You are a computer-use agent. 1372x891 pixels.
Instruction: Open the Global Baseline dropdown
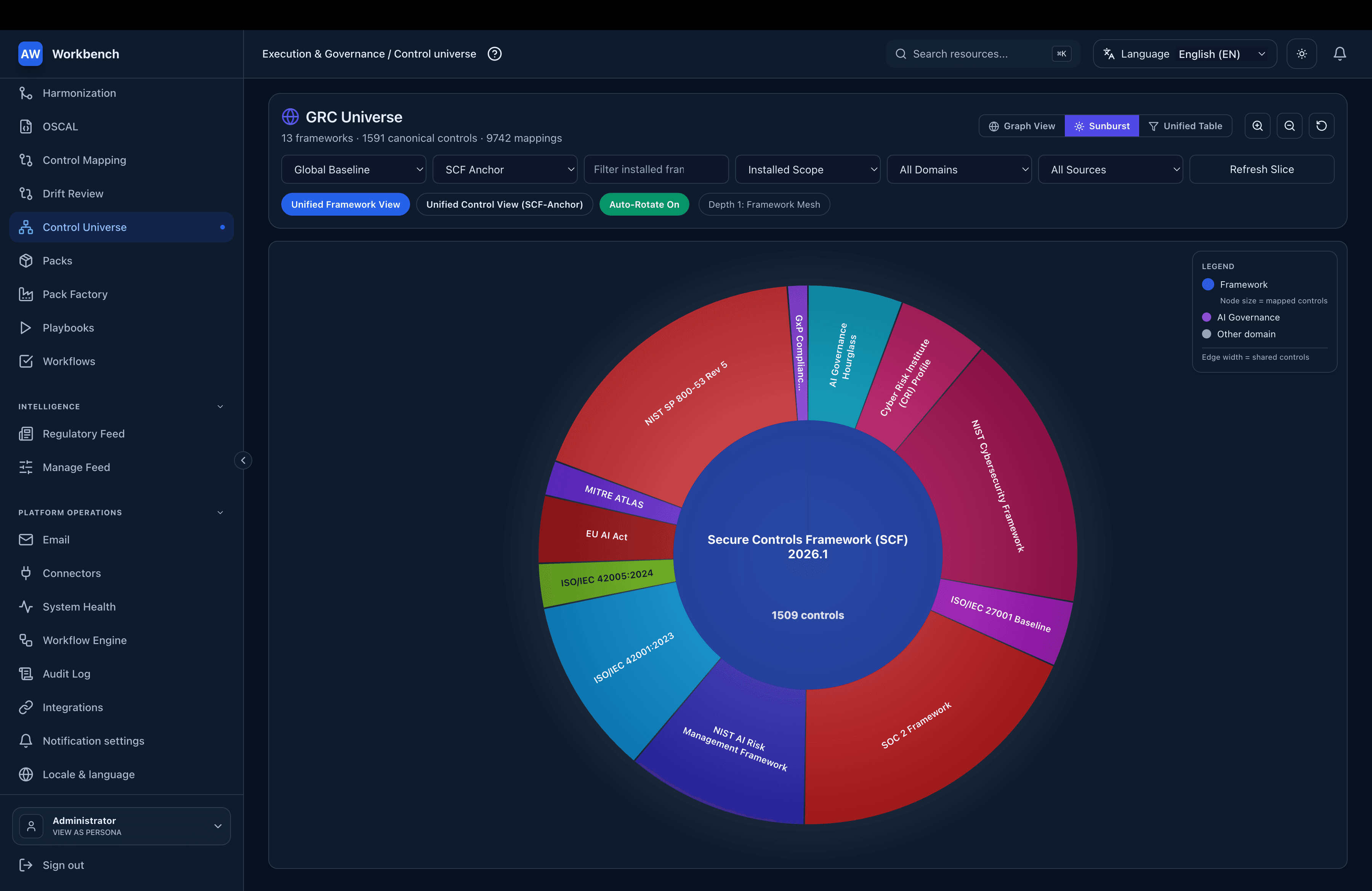(x=353, y=170)
